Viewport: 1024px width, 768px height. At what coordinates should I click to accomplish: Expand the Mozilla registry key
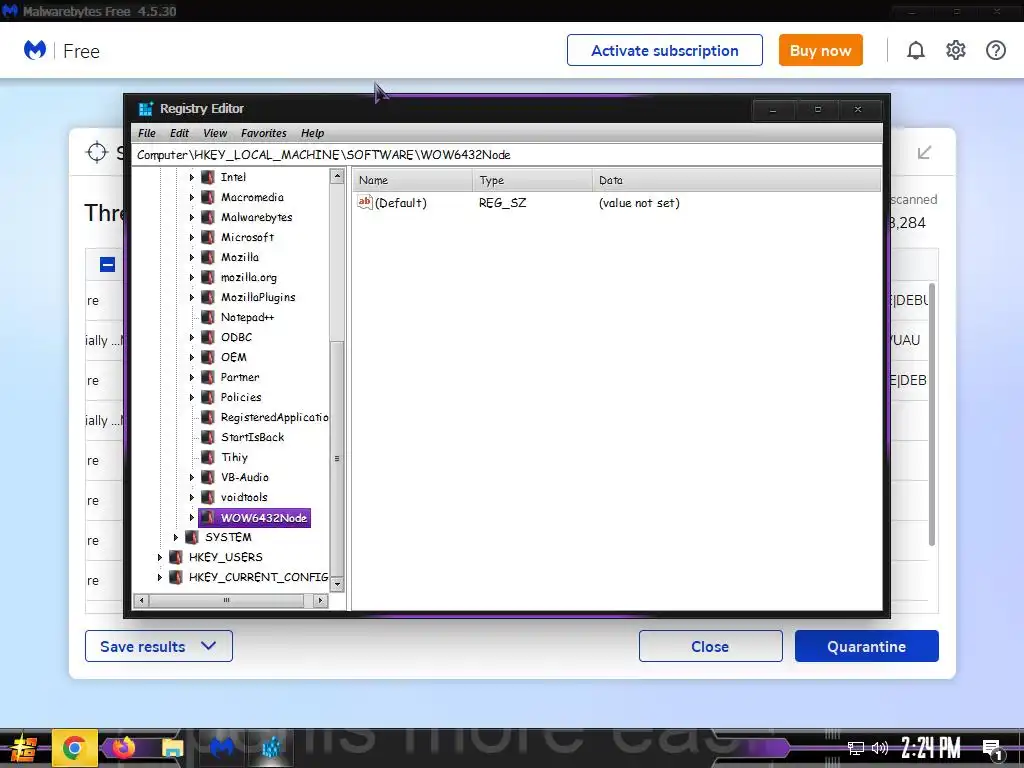pyautogui.click(x=191, y=257)
